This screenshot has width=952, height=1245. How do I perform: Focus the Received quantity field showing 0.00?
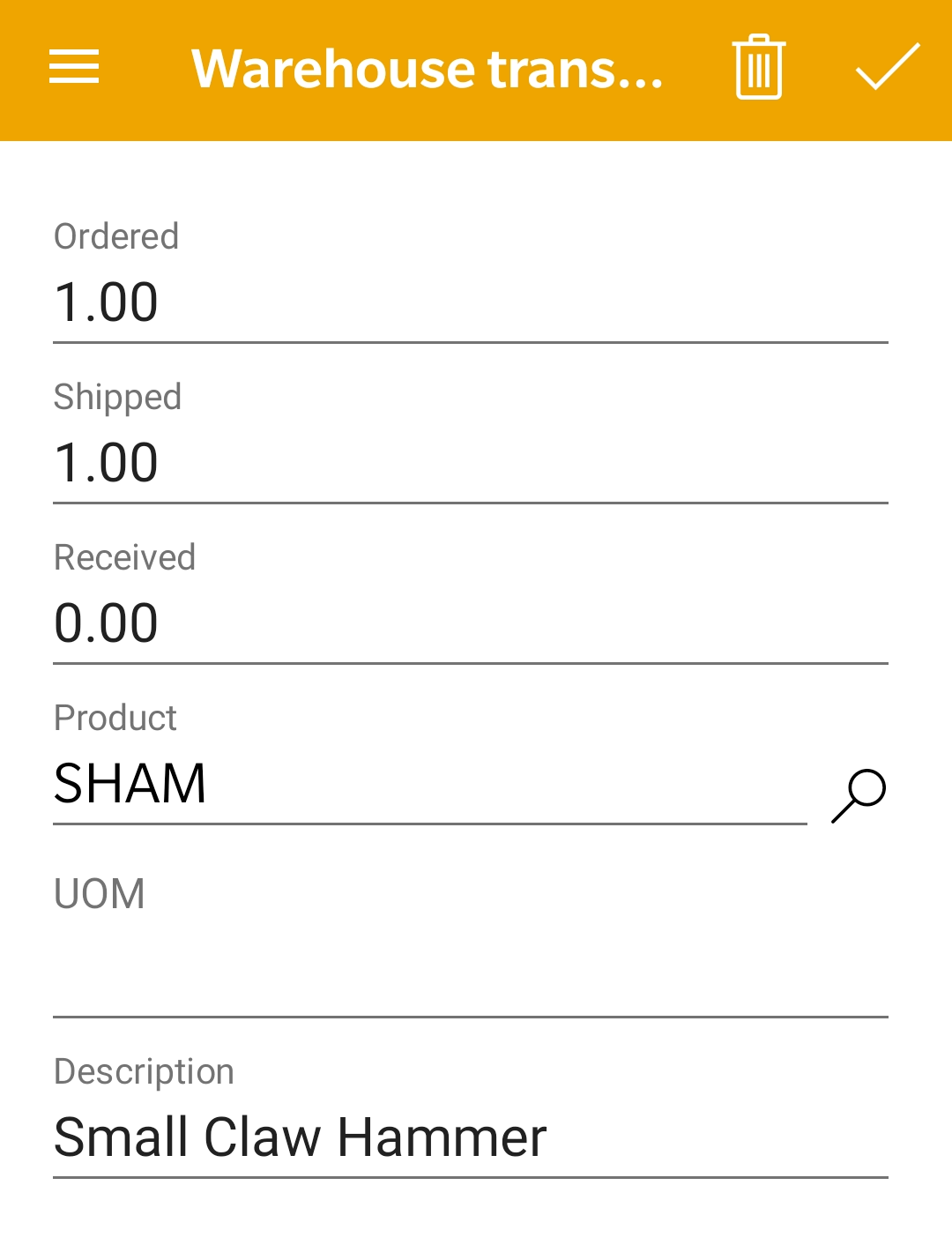471,623
